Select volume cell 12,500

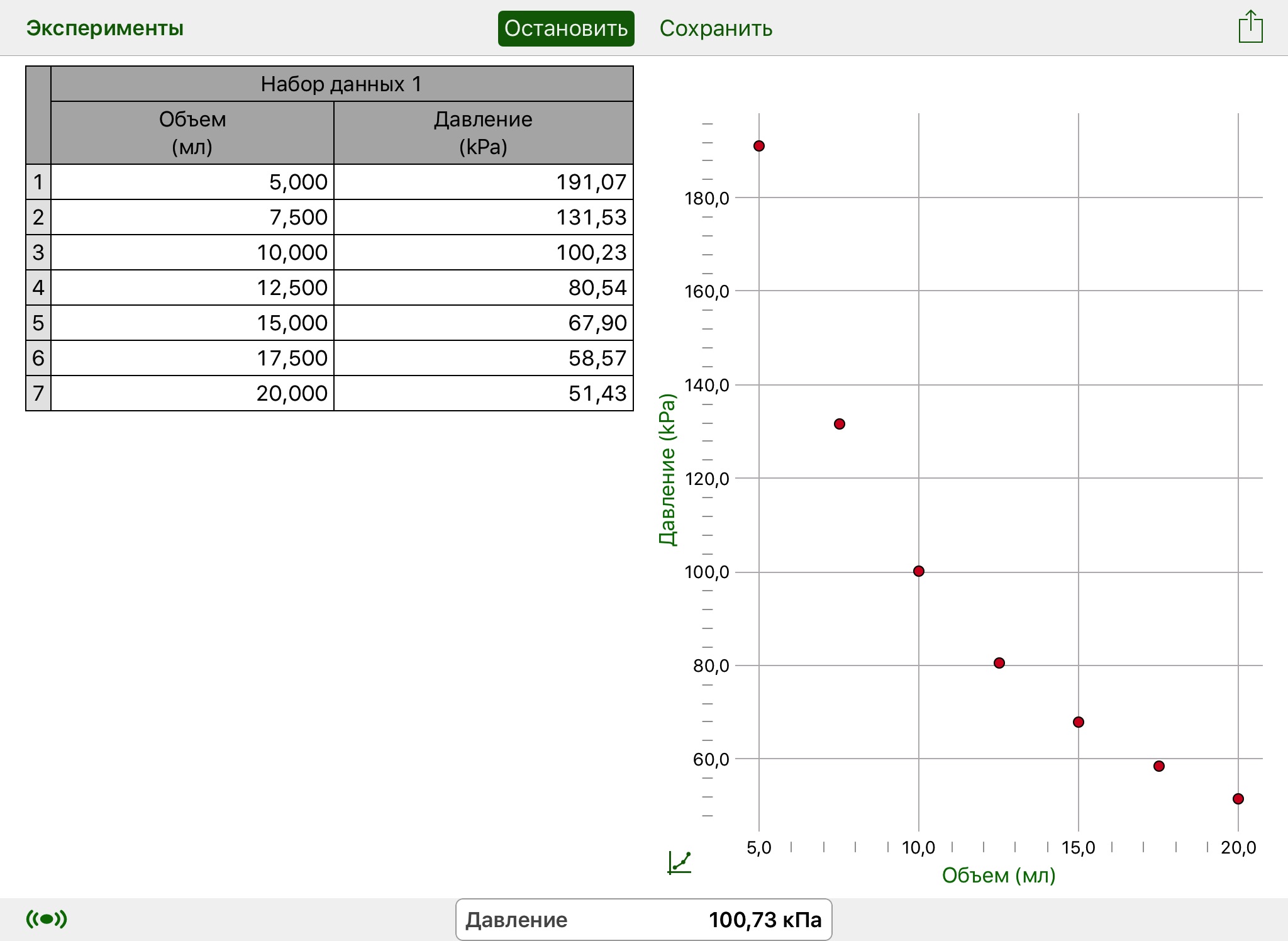click(192, 288)
